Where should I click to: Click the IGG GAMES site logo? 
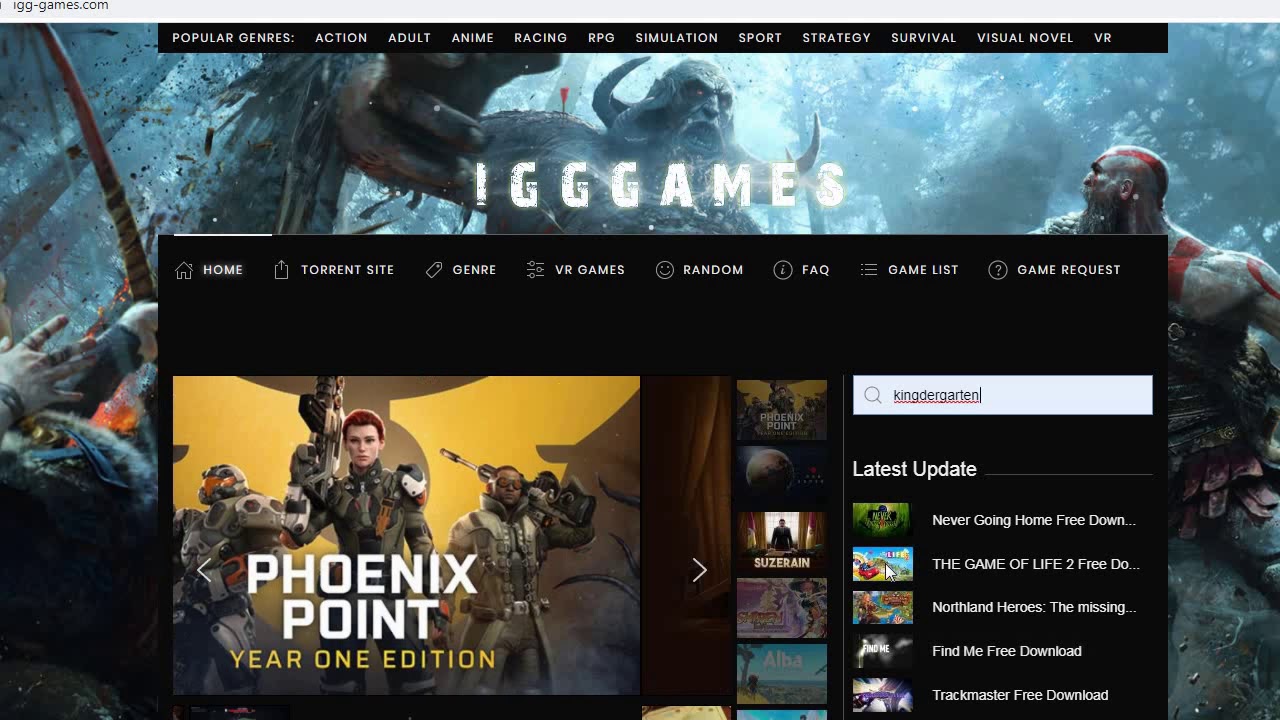(x=662, y=186)
